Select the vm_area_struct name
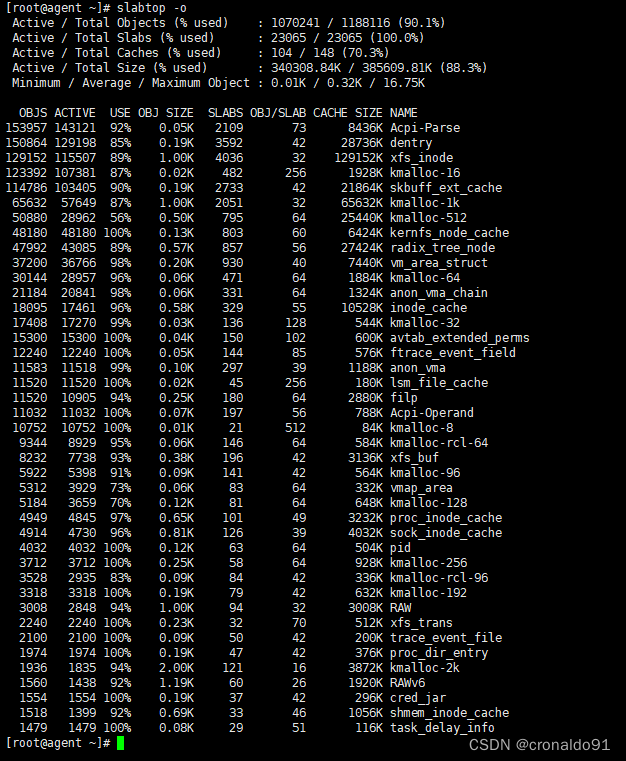626x761 pixels. [x=439, y=264]
